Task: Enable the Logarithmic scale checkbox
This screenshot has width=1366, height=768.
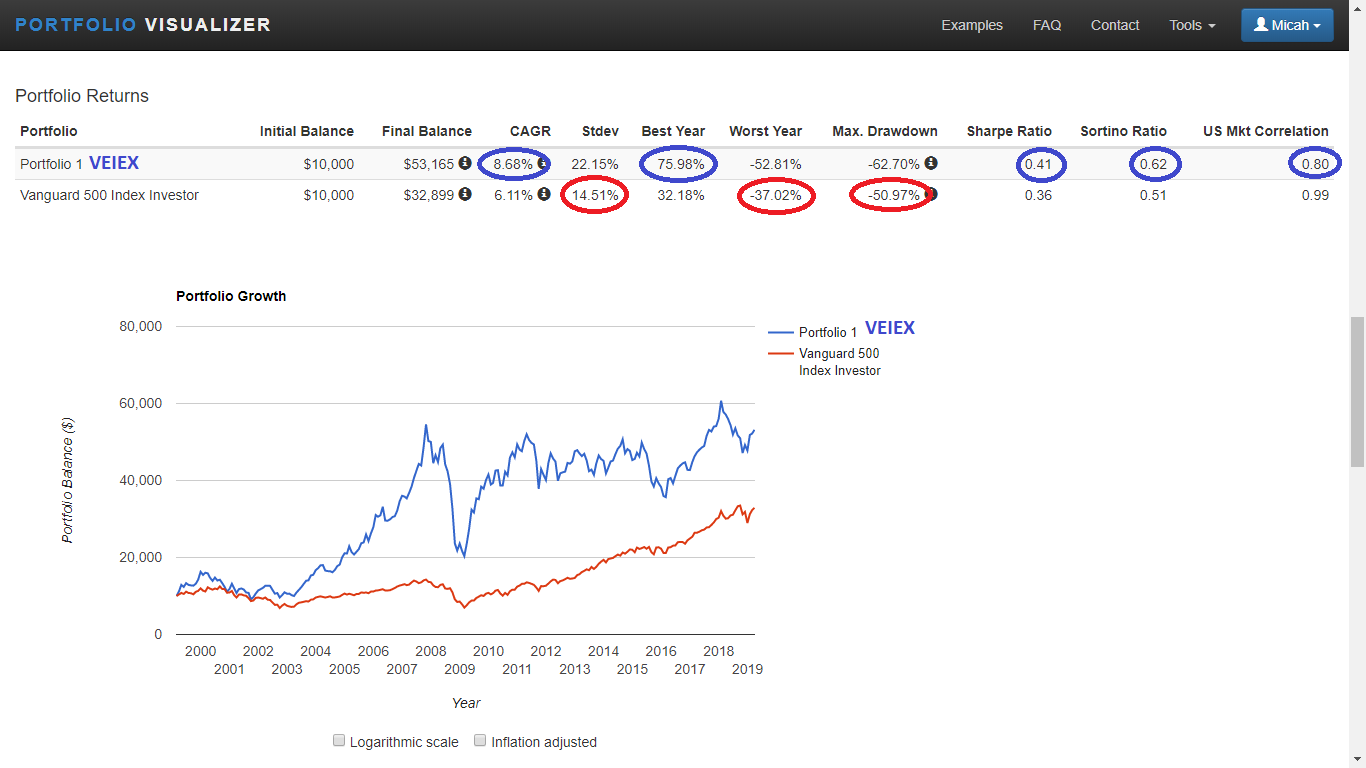Action: point(340,741)
